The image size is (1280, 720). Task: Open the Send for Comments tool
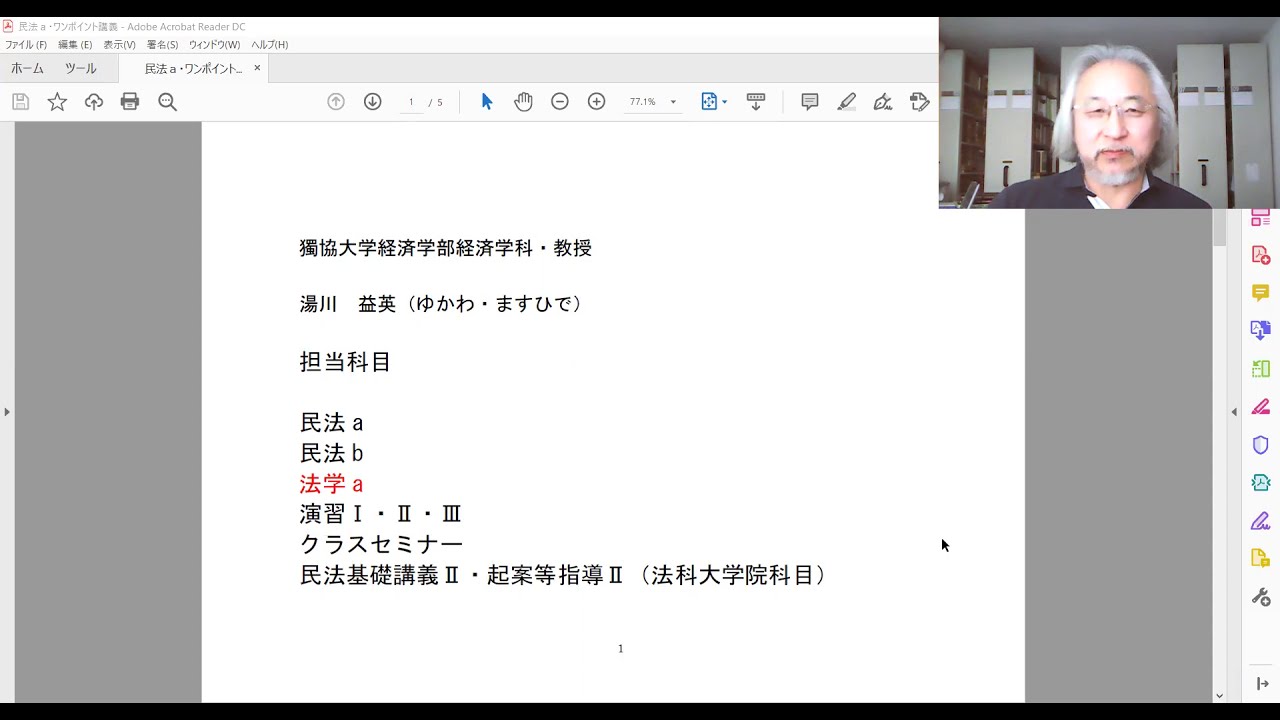tap(1261, 559)
